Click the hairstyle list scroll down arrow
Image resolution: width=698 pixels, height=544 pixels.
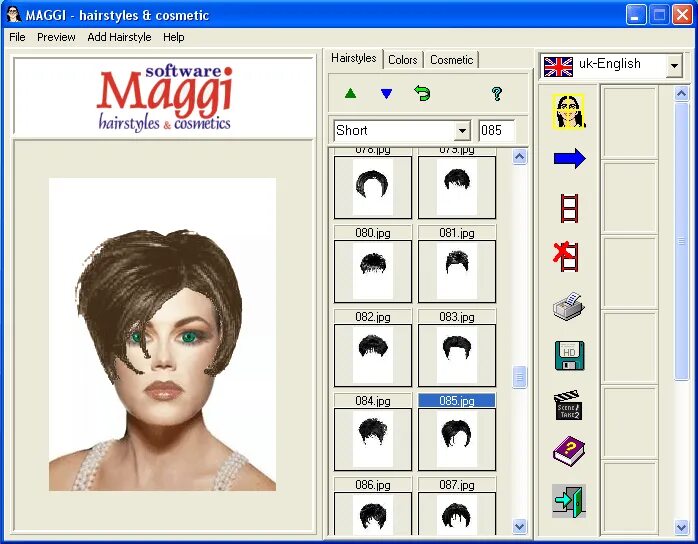click(519, 526)
